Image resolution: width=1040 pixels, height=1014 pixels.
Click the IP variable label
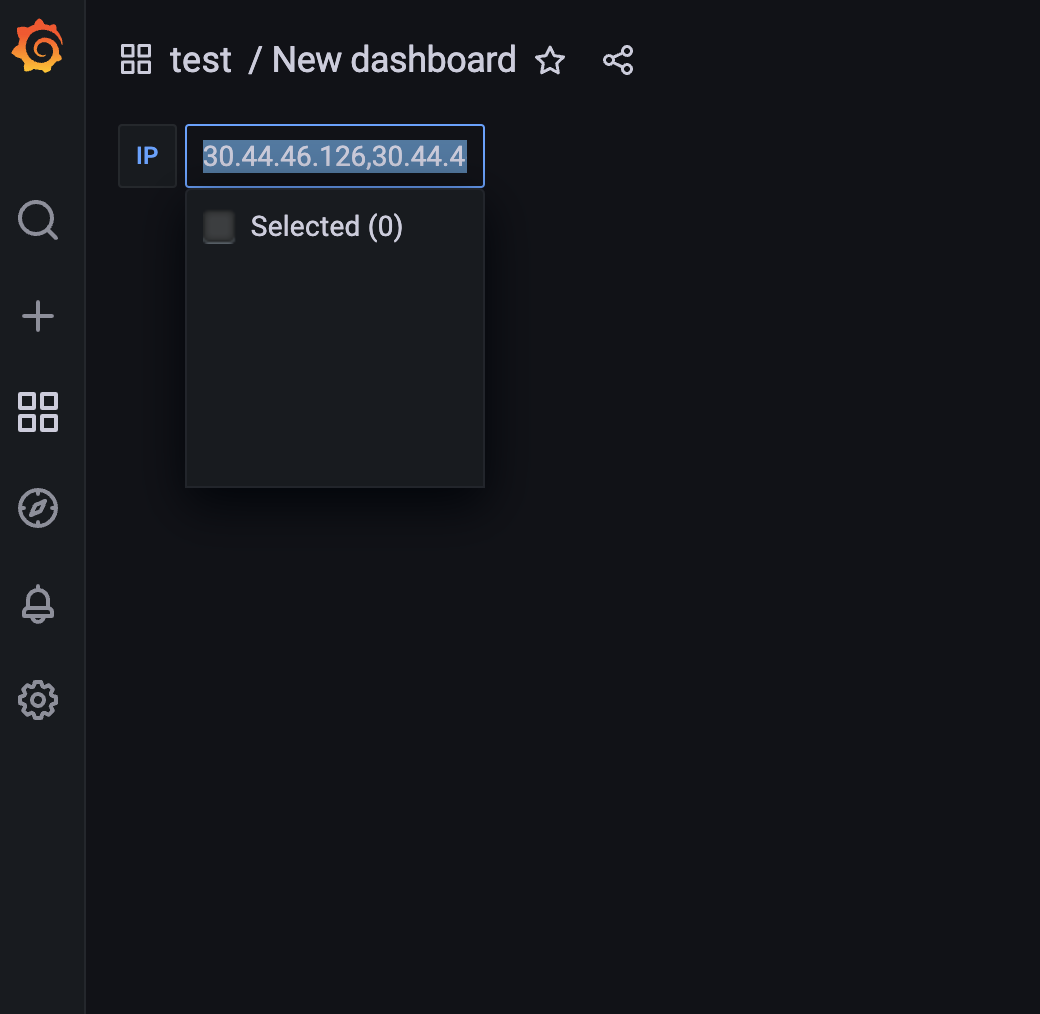147,156
